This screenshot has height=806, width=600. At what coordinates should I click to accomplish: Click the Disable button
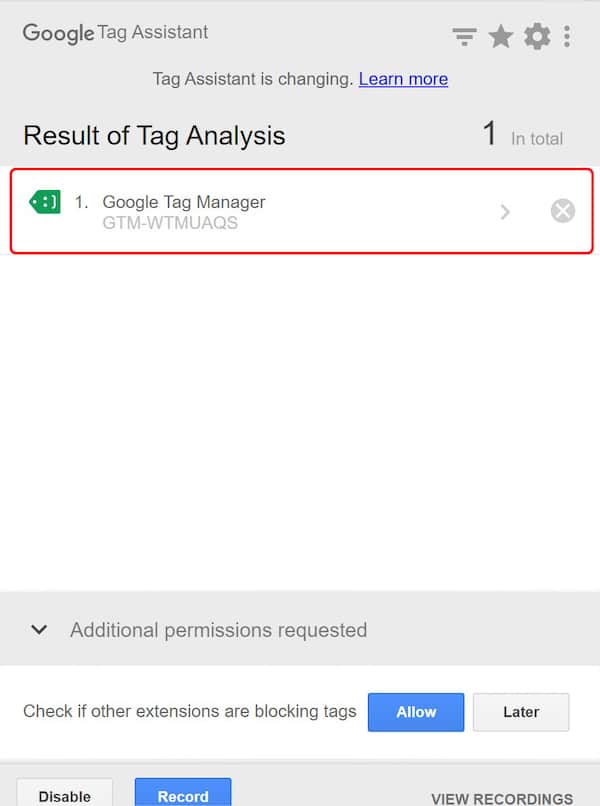[x=64, y=796]
